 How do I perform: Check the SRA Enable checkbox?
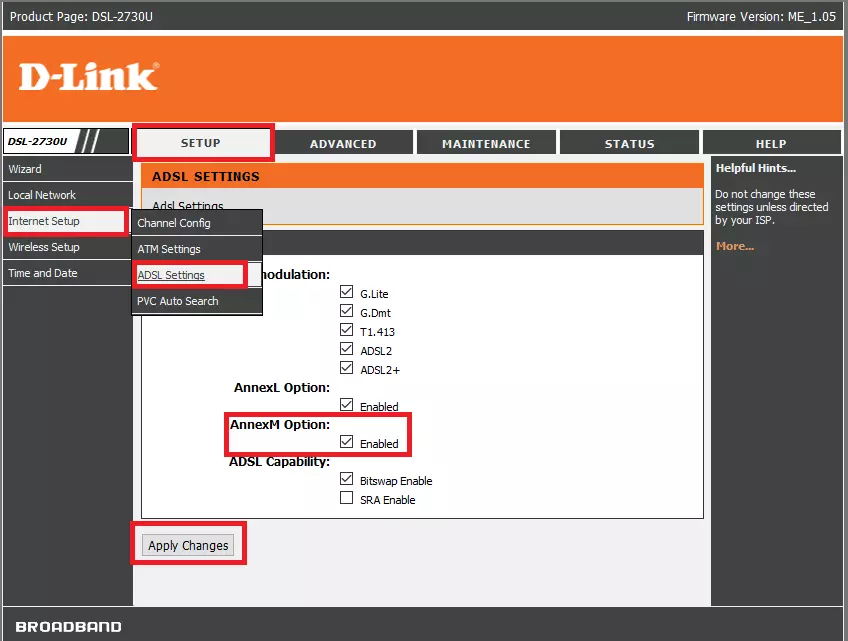coord(347,498)
